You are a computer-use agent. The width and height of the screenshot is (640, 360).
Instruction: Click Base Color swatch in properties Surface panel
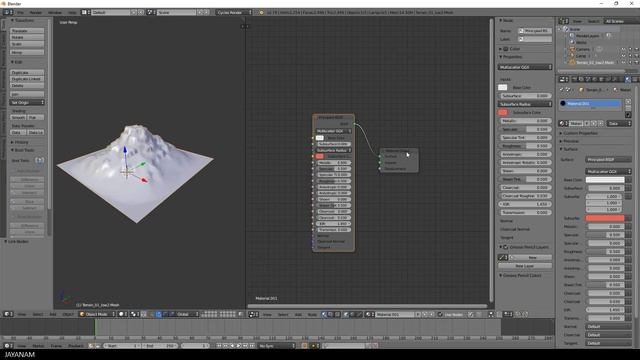[x=605, y=180]
